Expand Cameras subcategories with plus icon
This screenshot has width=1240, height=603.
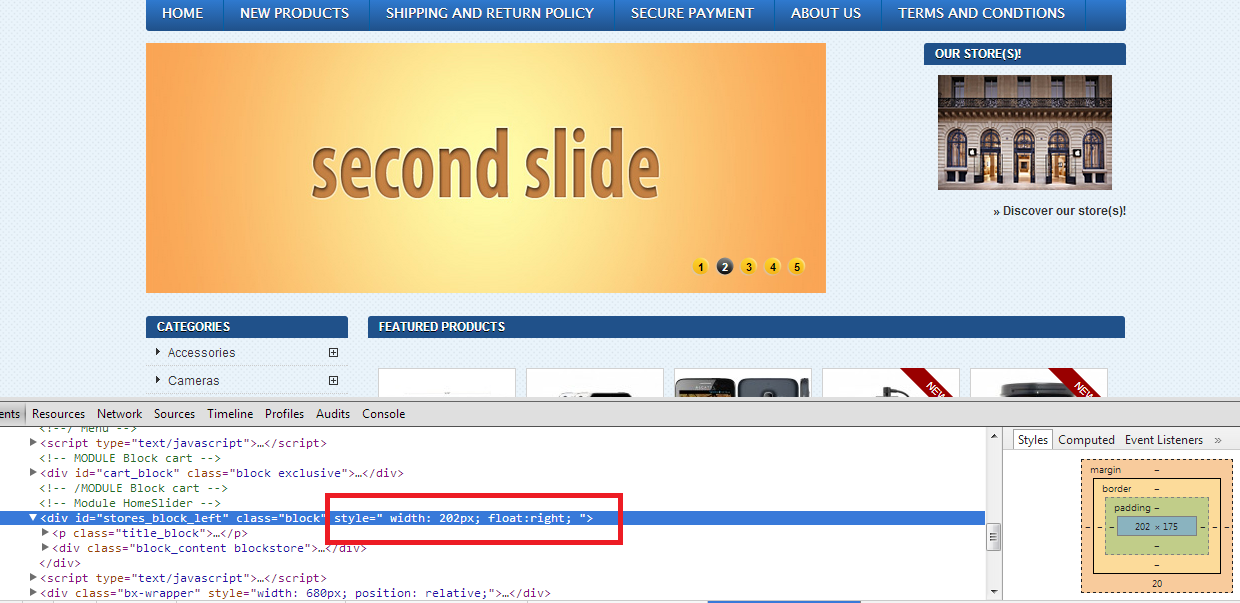coord(334,381)
